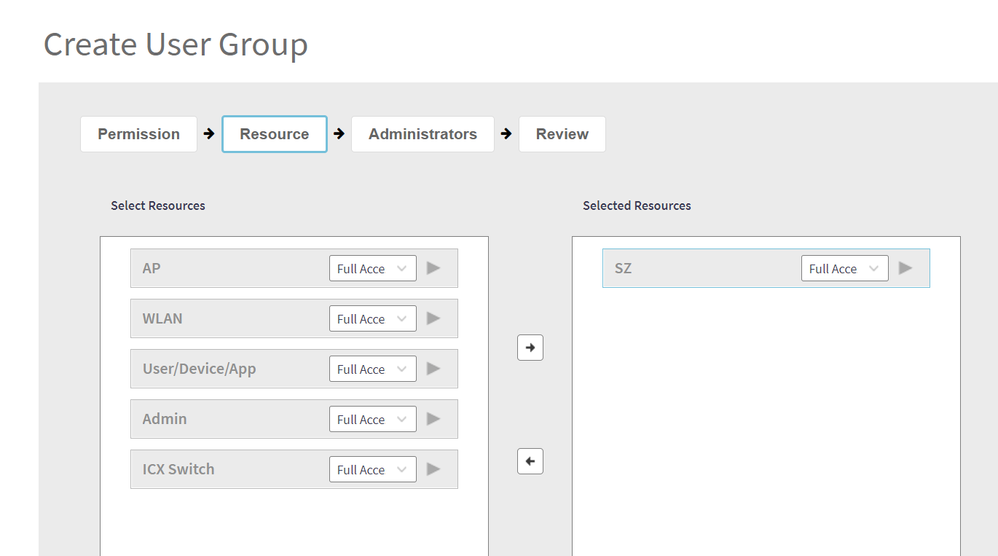Click the play arrow icon beside AP
This screenshot has width=998, height=556.
point(433,268)
